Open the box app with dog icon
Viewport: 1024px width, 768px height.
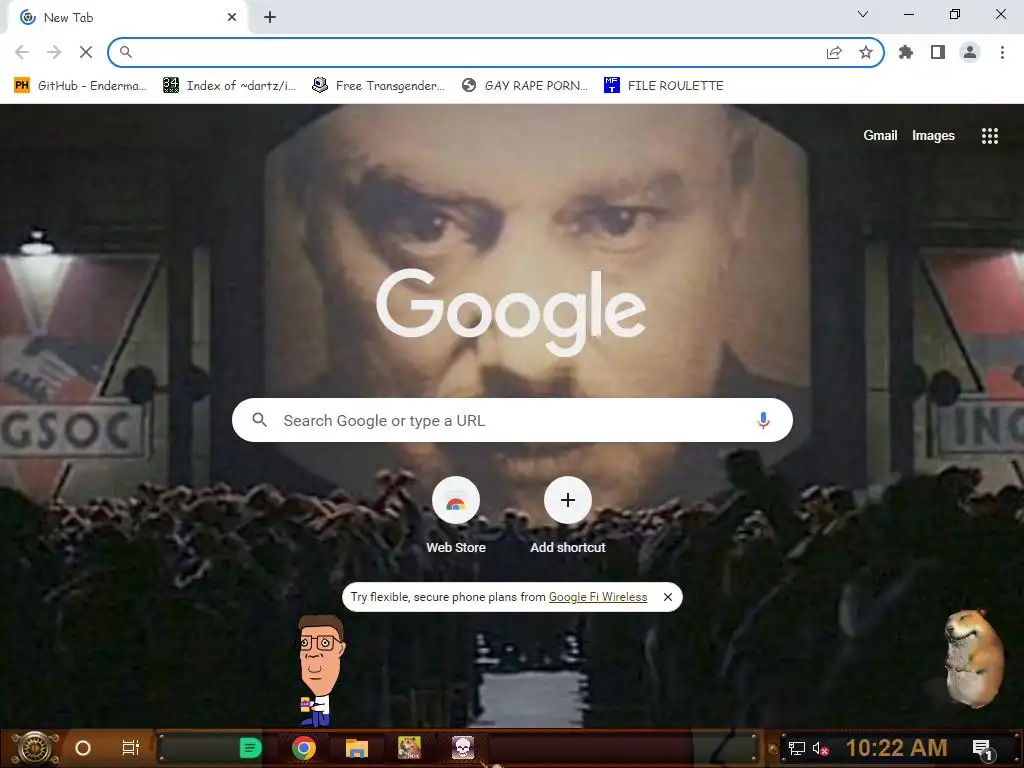pos(409,748)
